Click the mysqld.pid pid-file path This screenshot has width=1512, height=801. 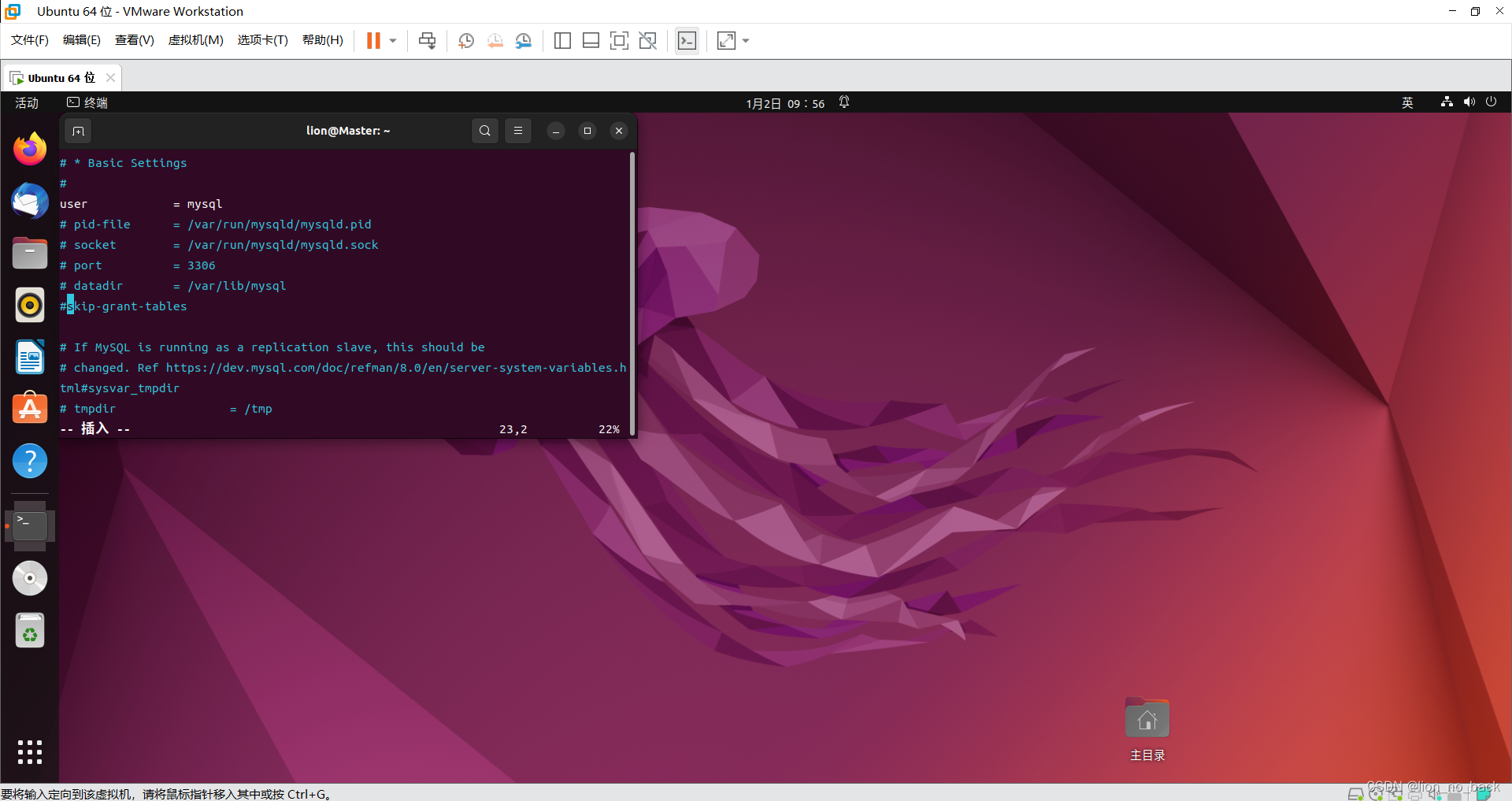[x=280, y=224]
